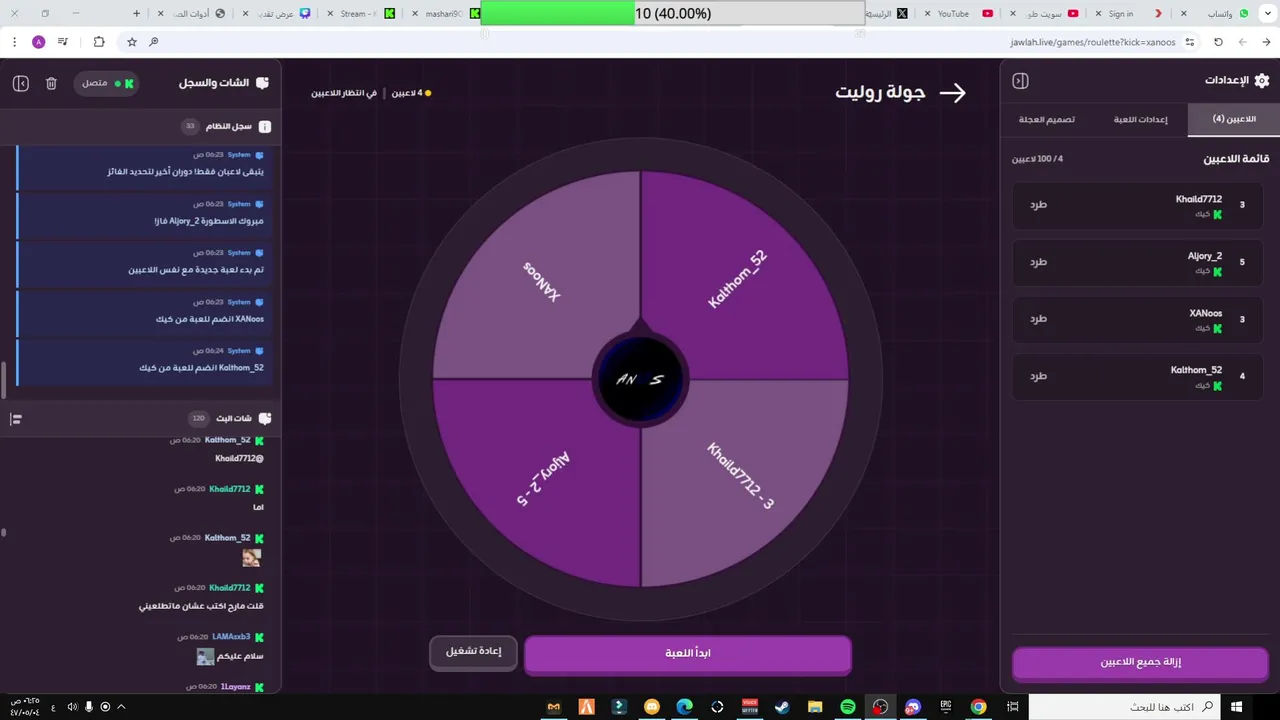The height and width of the screenshot is (720, 1280).
Task: Click Kalthom_52's emote image in chat
Action: point(251,558)
